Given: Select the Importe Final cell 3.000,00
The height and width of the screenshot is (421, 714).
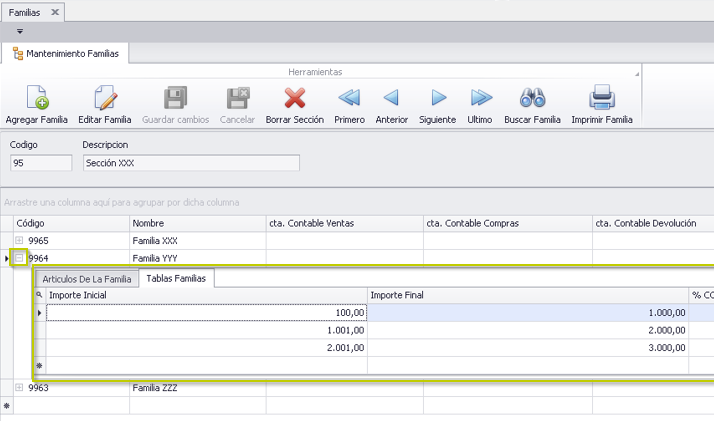Looking at the screenshot, I should pyautogui.click(x=528, y=348).
